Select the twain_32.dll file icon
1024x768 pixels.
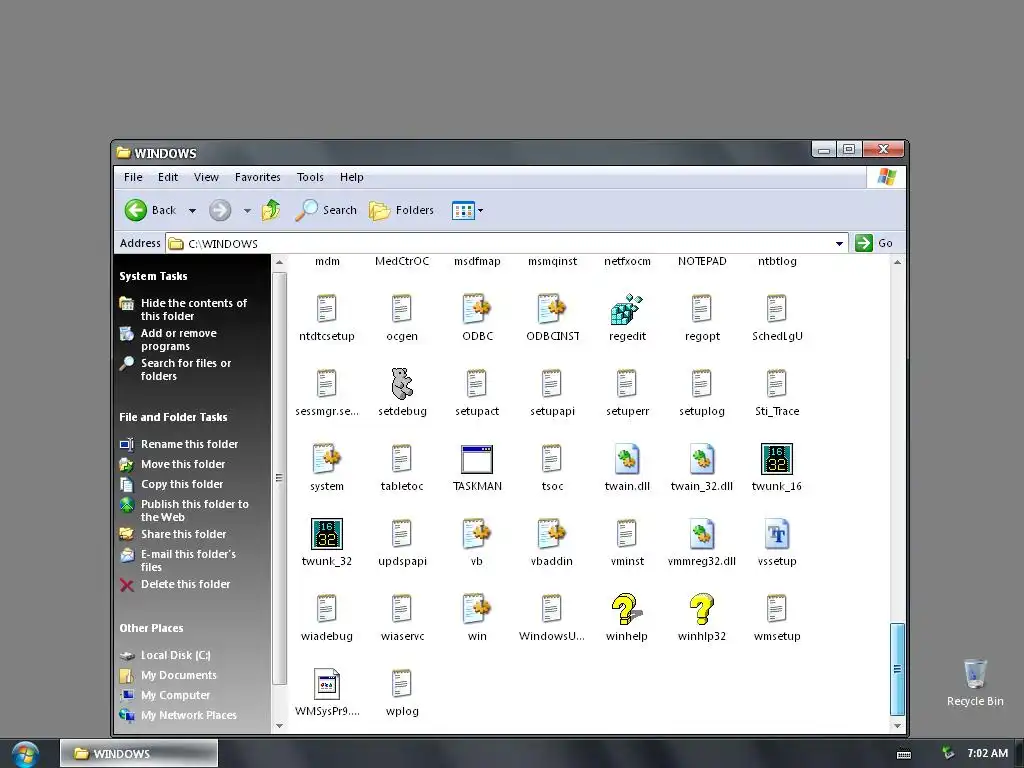(x=701, y=458)
